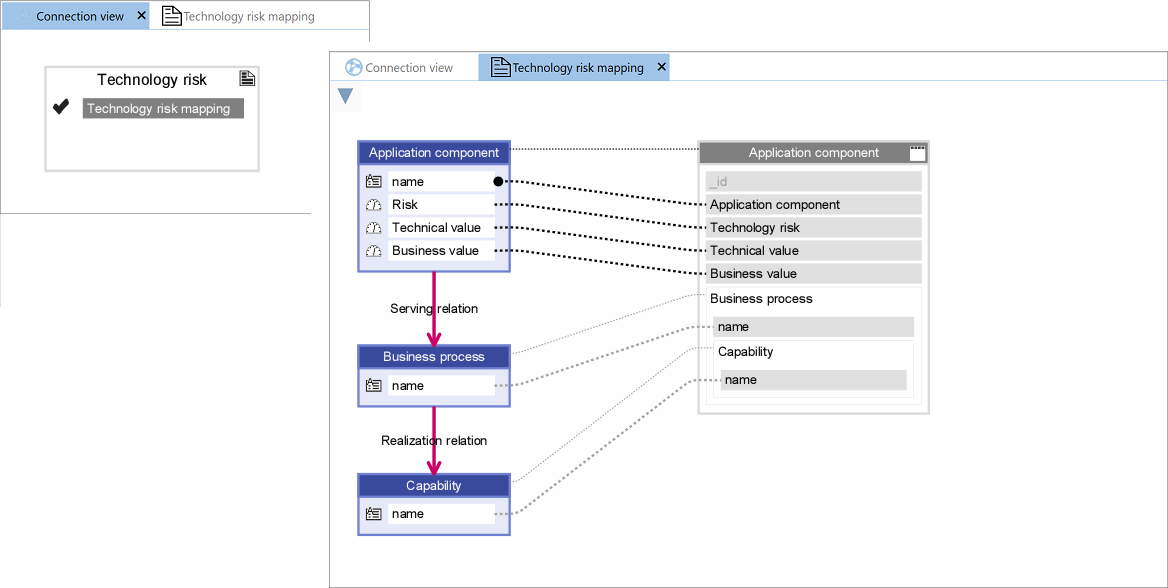Select the Serving relation label
The width and height of the screenshot is (1168, 588).
click(434, 309)
